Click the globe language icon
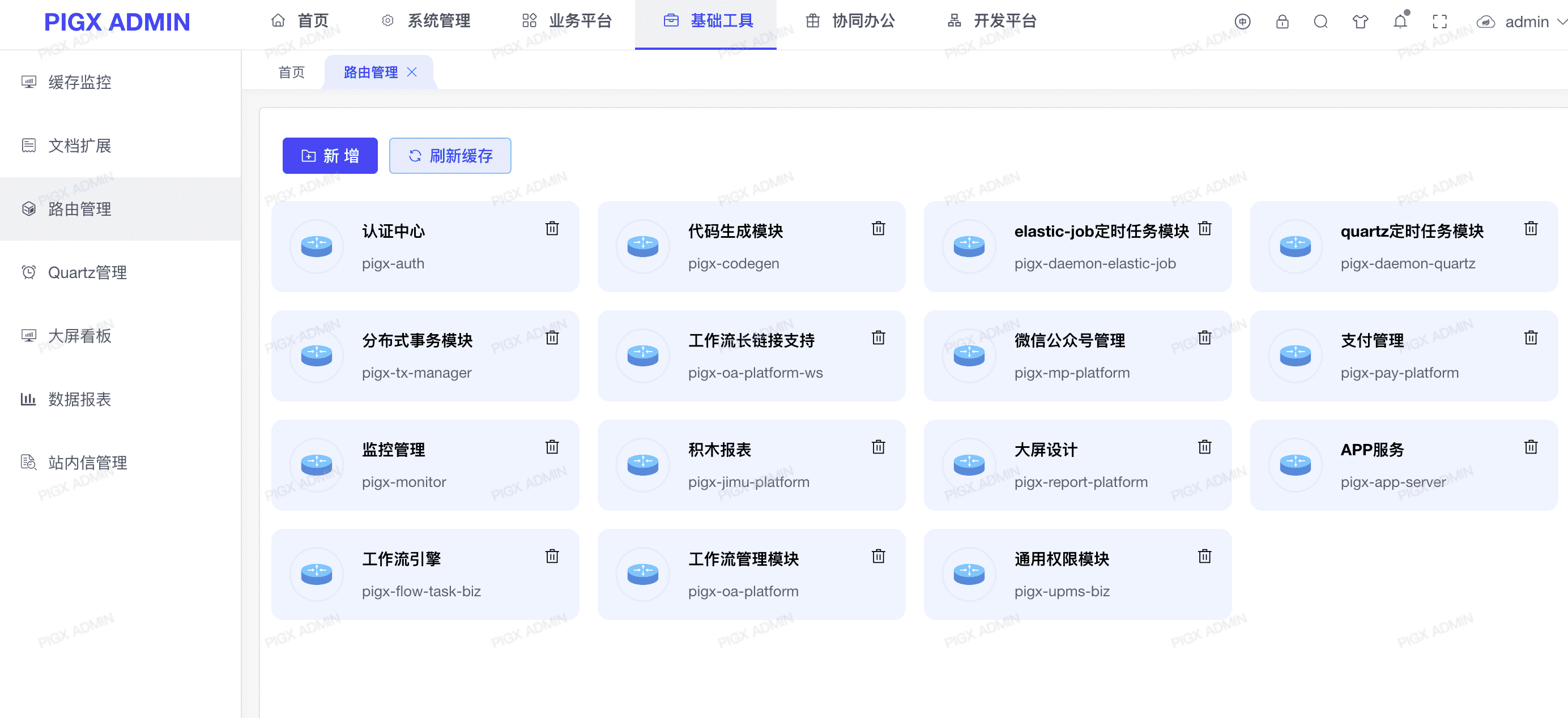Viewport: 1568px width, 718px height. pyautogui.click(x=1242, y=22)
